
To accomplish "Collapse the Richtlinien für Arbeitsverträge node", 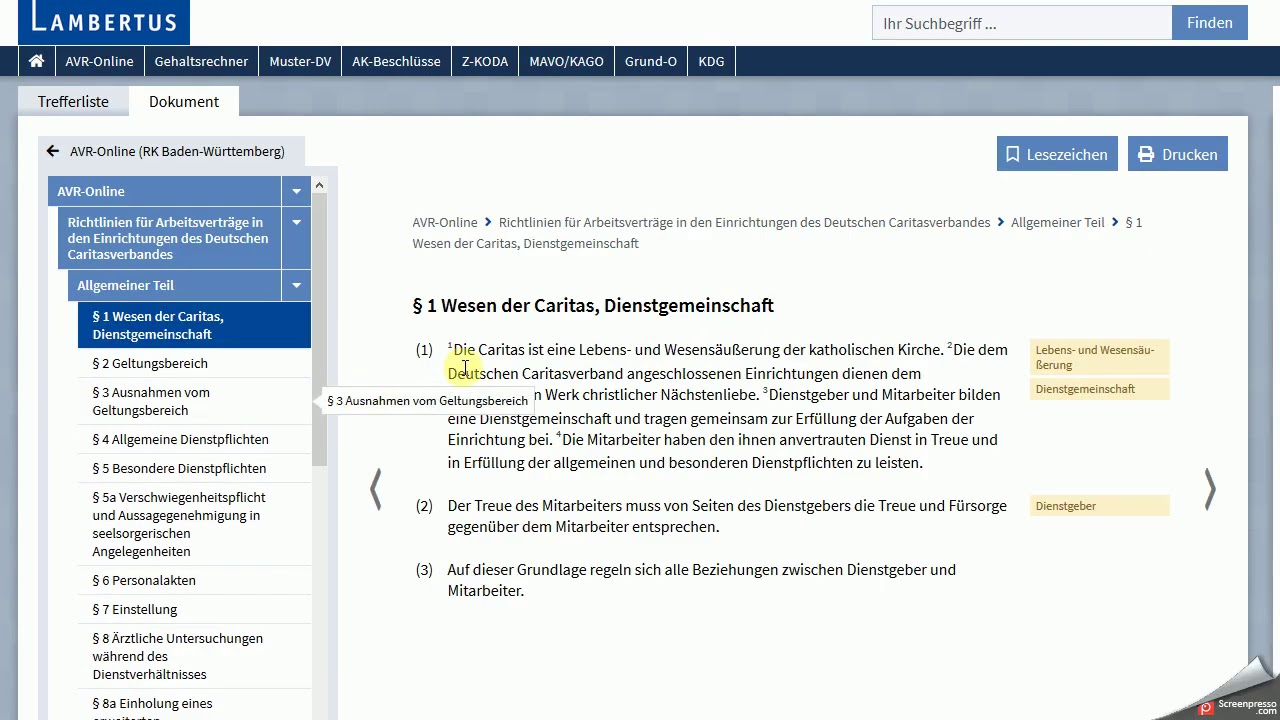I will coord(296,222).
